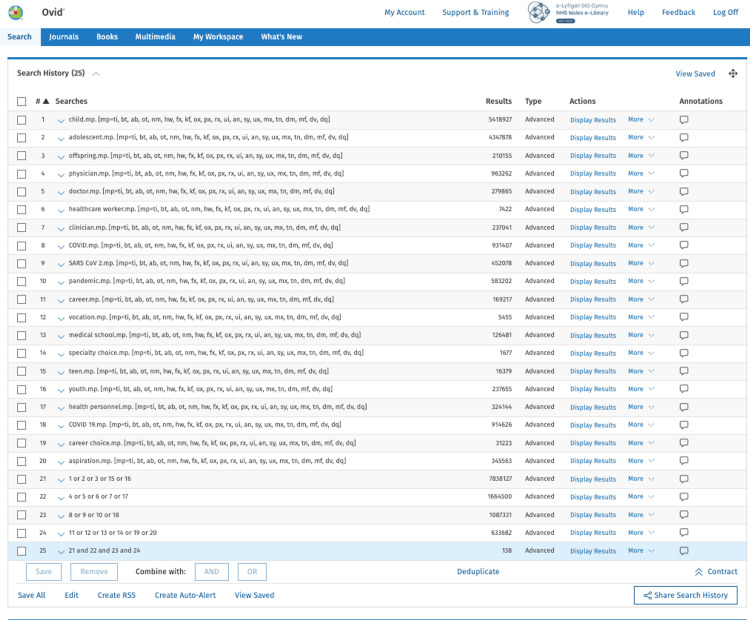Tick checkbox for search 23
The width and height of the screenshot is (750, 620).
click(x=22, y=515)
